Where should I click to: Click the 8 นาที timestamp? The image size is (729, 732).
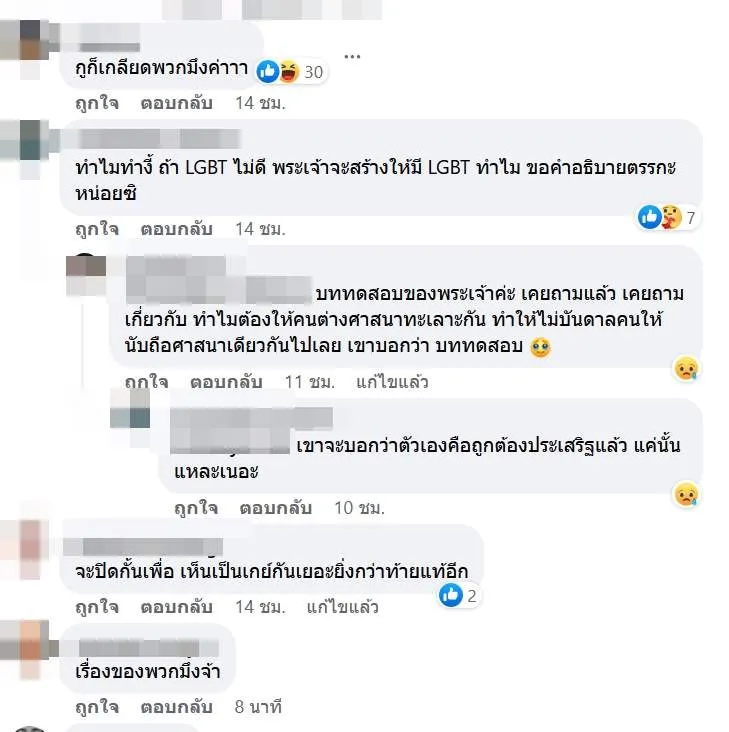pyautogui.click(x=258, y=707)
